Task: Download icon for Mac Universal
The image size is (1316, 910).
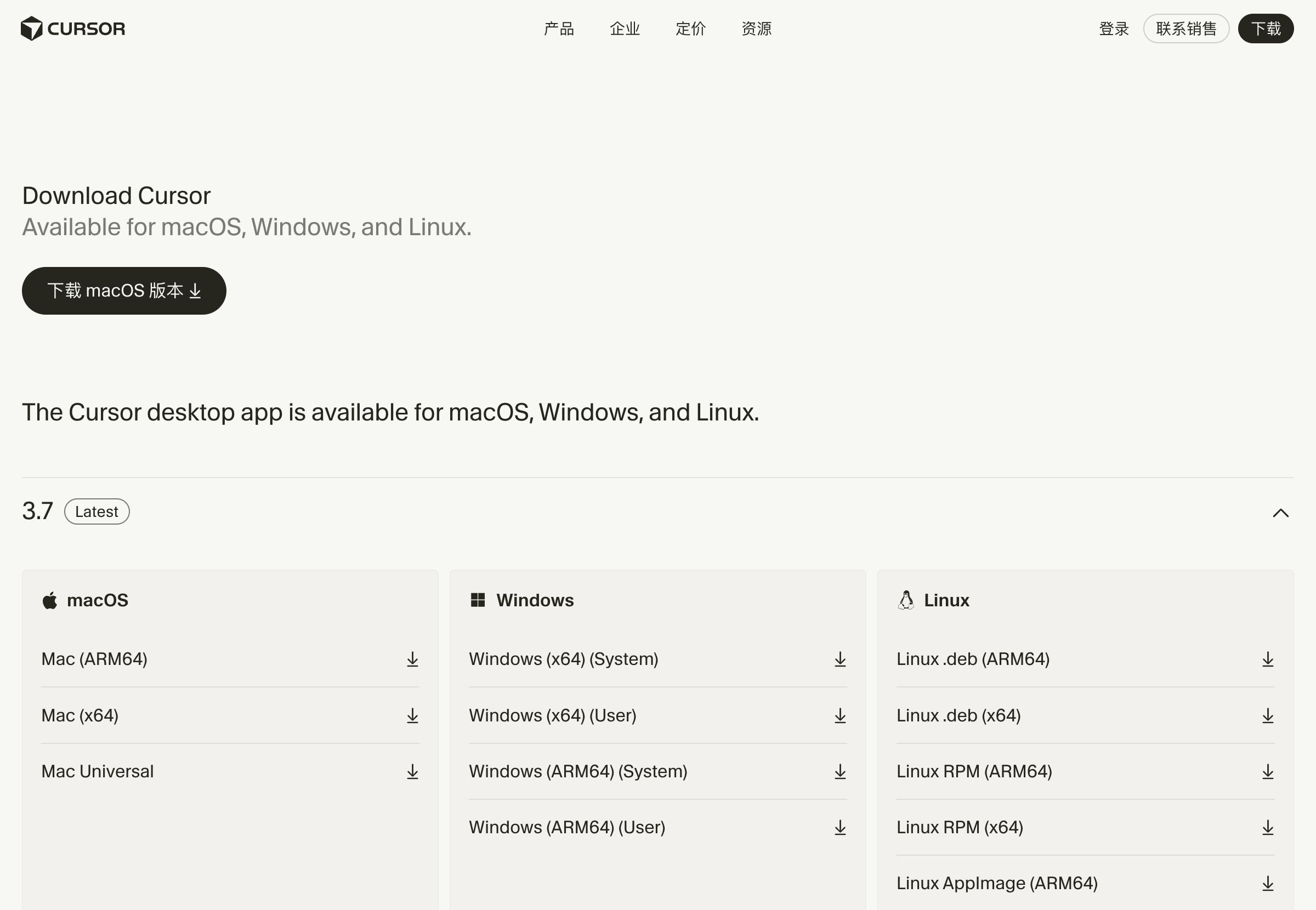Action: click(x=412, y=771)
